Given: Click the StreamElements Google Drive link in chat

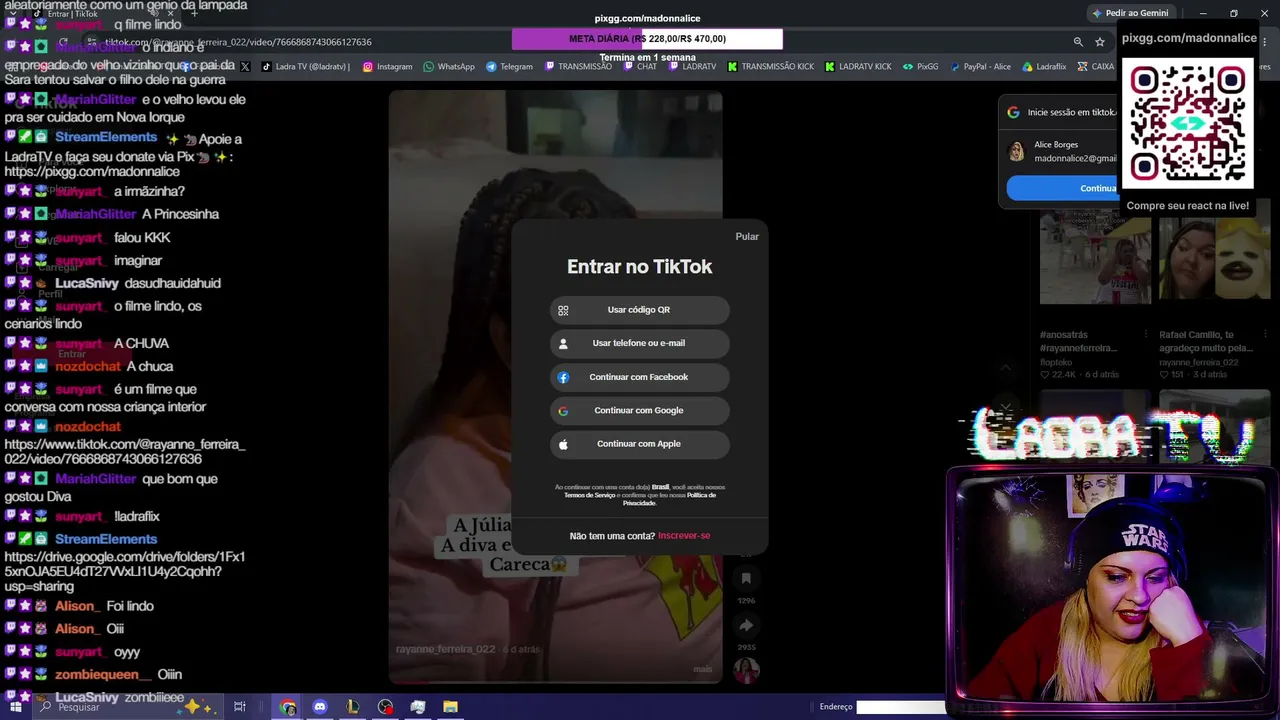Looking at the screenshot, I should pos(124,570).
